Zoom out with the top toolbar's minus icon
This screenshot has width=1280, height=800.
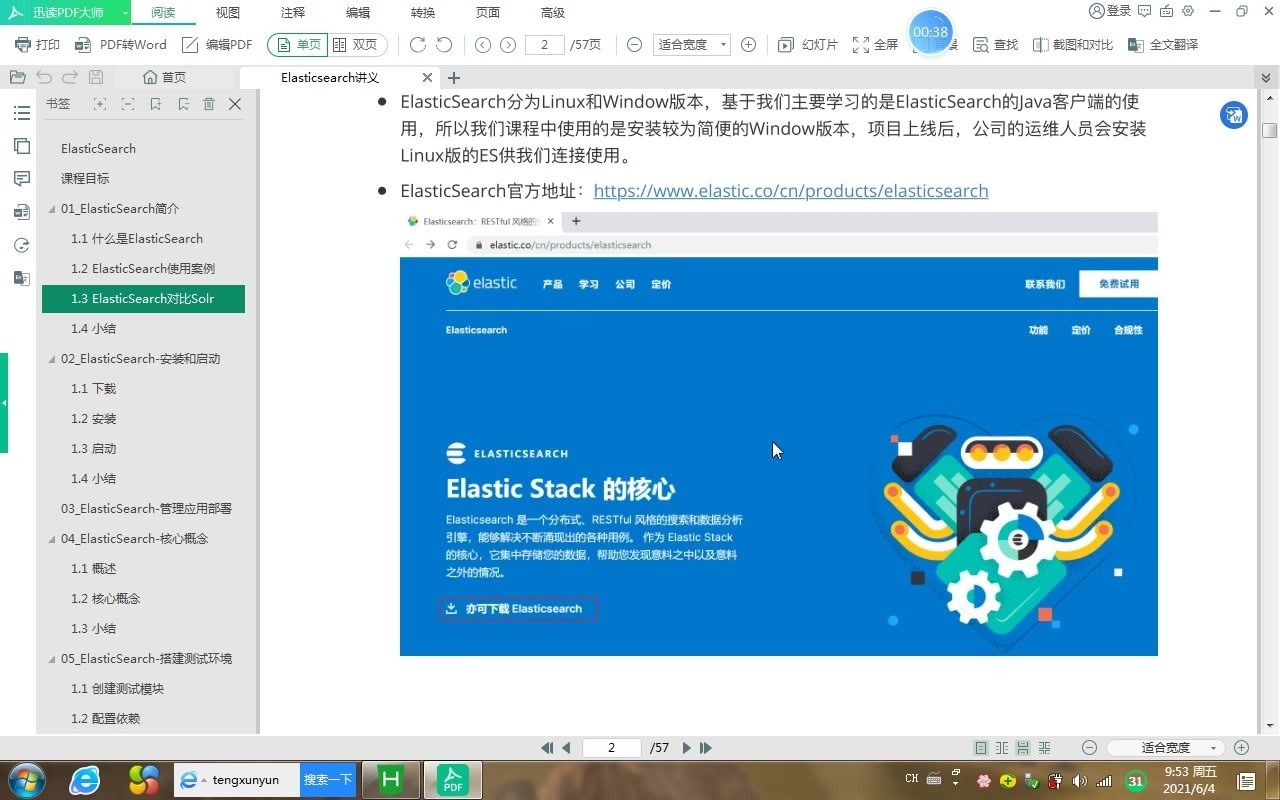pyautogui.click(x=634, y=45)
